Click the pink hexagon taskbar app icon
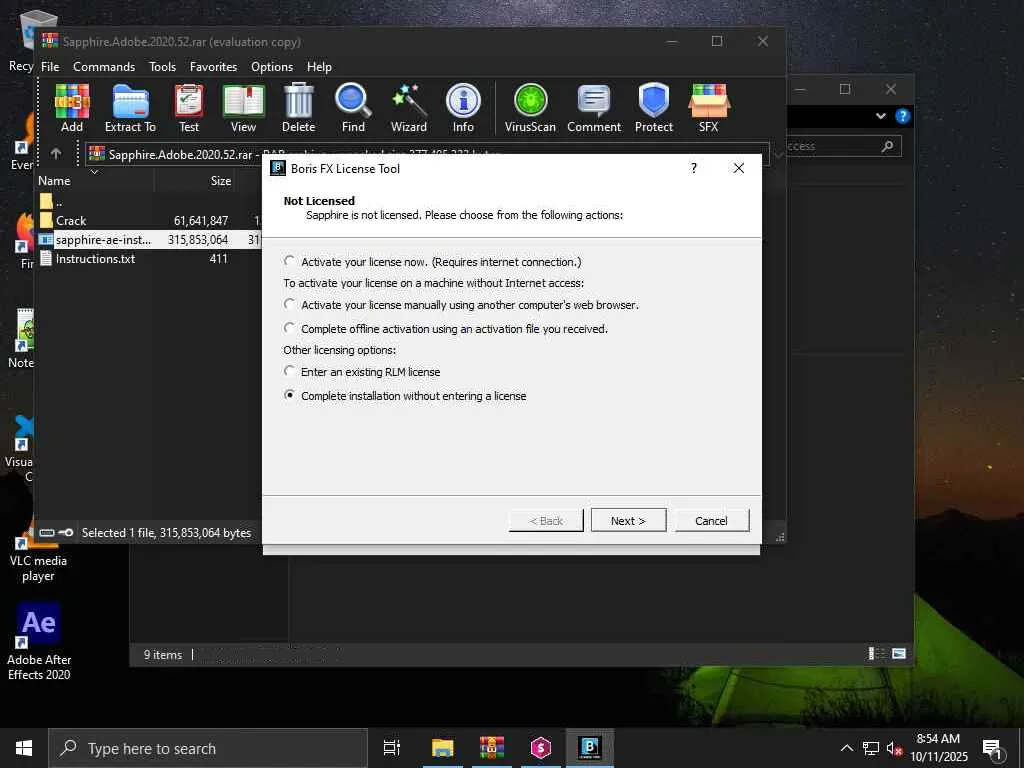 (541, 748)
